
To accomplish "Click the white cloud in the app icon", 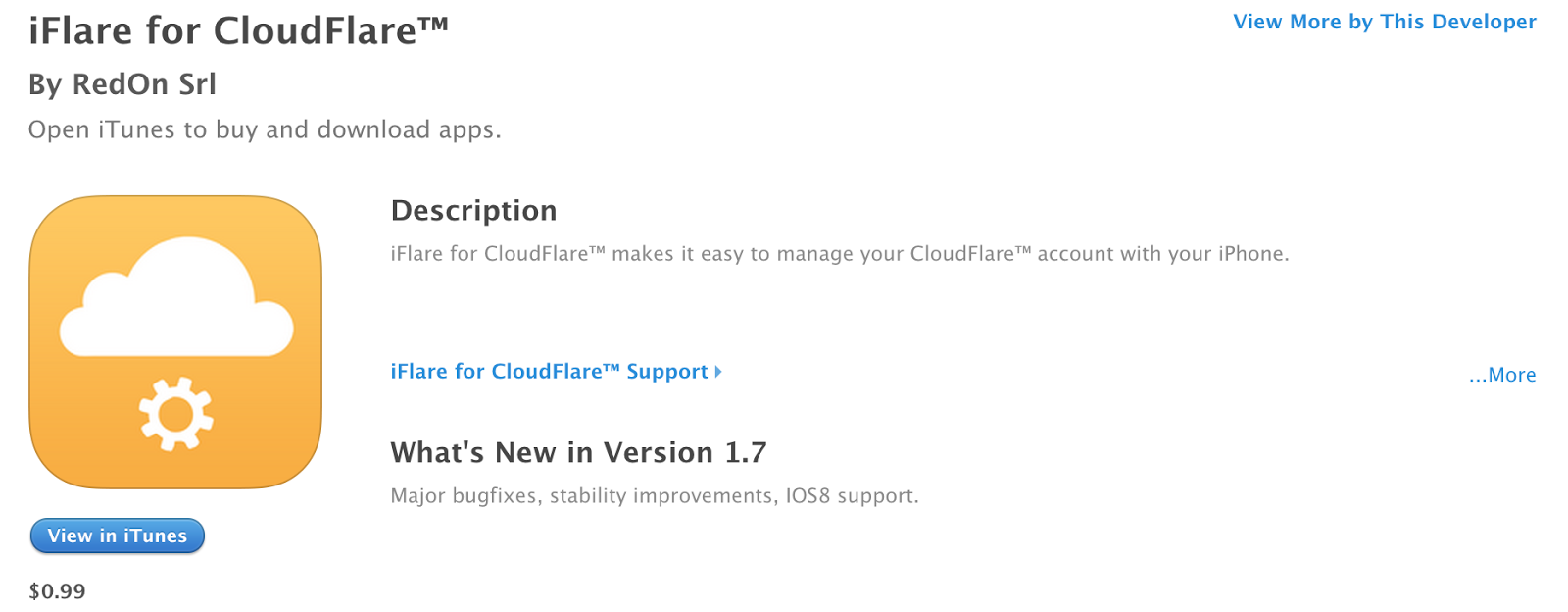I will pos(176,302).
